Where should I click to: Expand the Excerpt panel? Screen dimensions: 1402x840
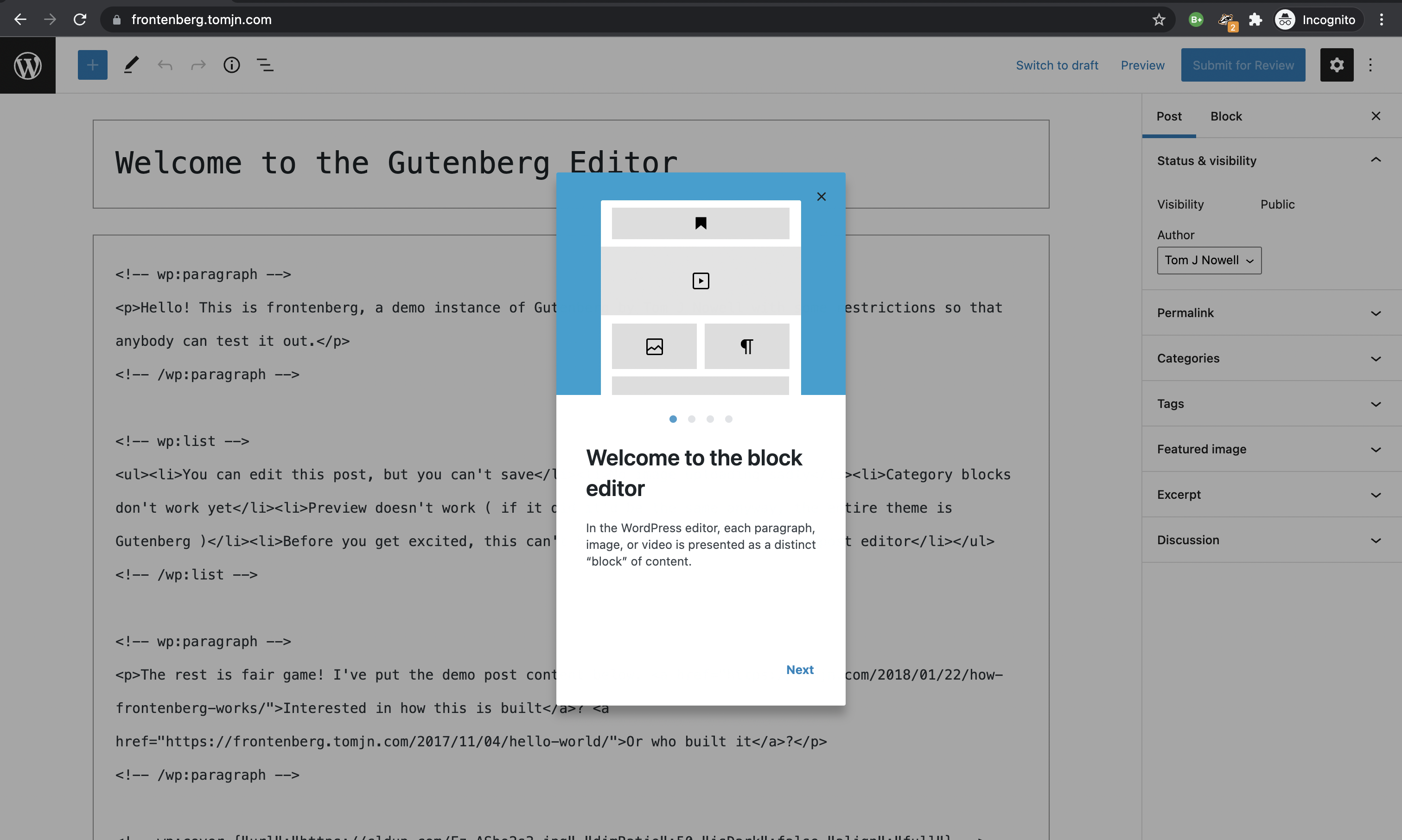pyautogui.click(x=1272, y=495)
